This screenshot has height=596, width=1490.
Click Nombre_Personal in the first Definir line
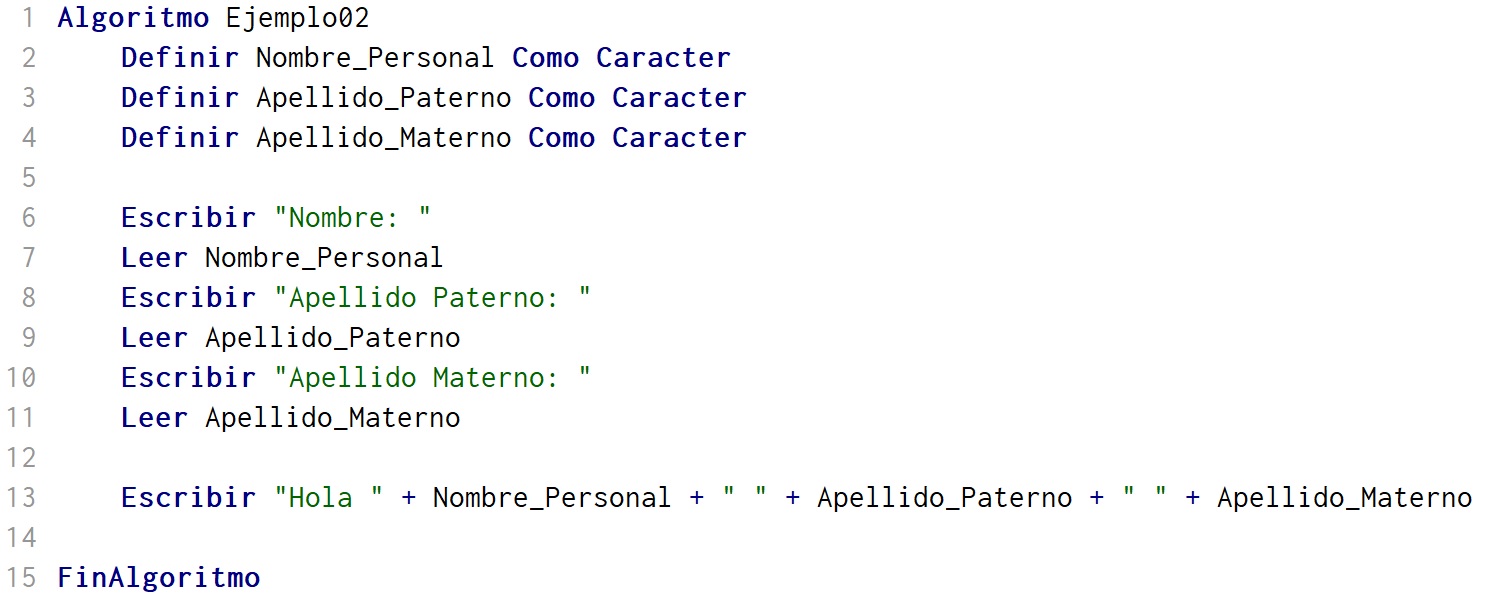(375, 58)
